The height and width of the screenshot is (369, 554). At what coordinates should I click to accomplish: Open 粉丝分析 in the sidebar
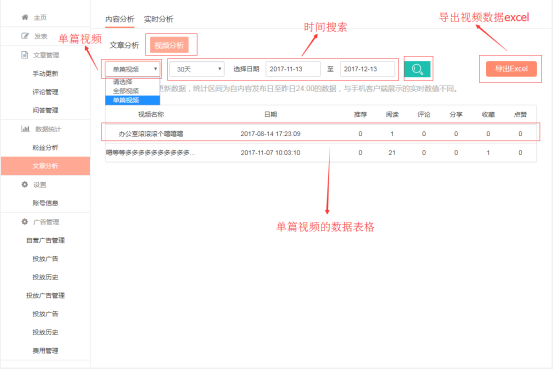tap(45, 147)
